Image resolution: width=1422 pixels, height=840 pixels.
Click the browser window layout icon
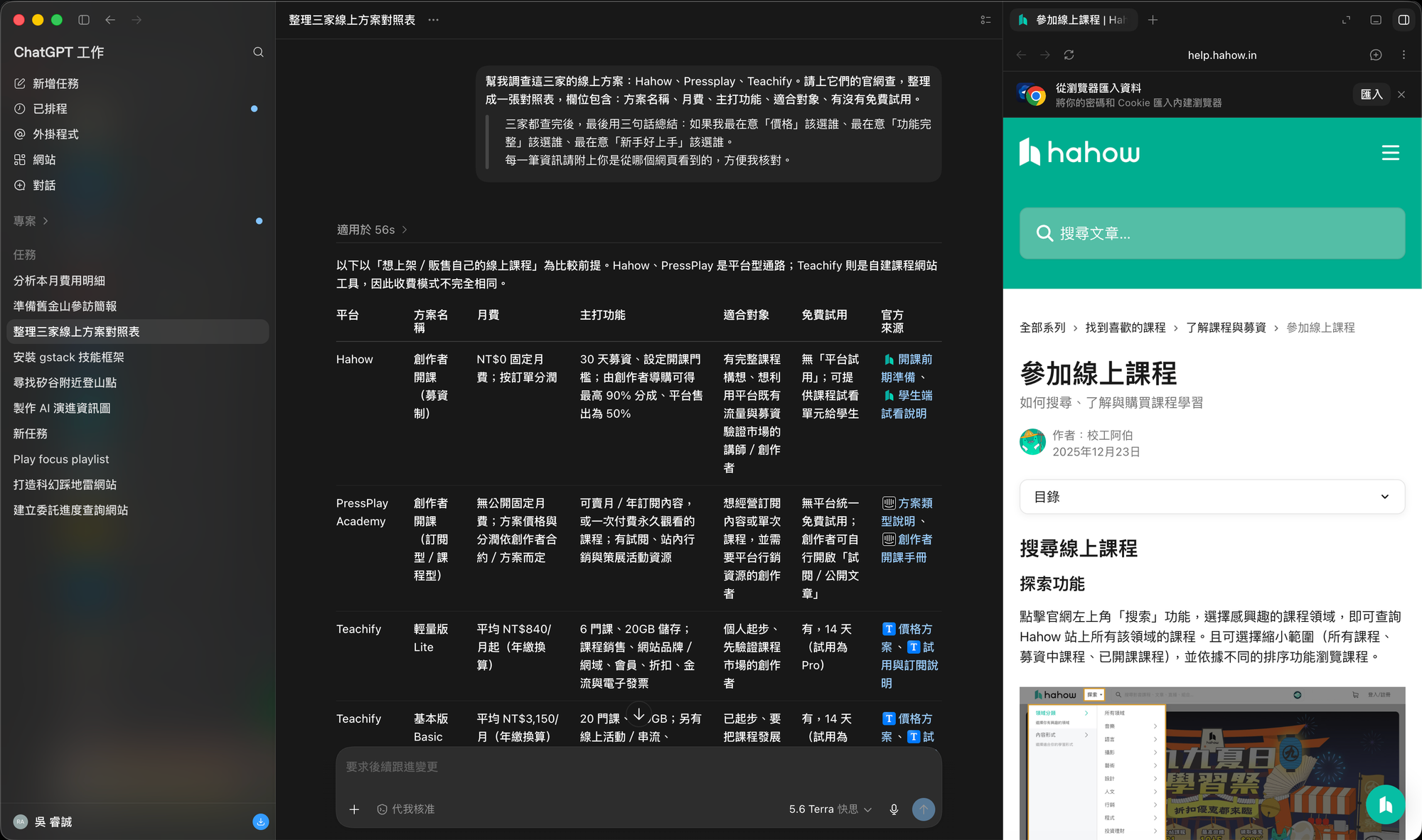pyautogui.click(x=1376, y=20)
